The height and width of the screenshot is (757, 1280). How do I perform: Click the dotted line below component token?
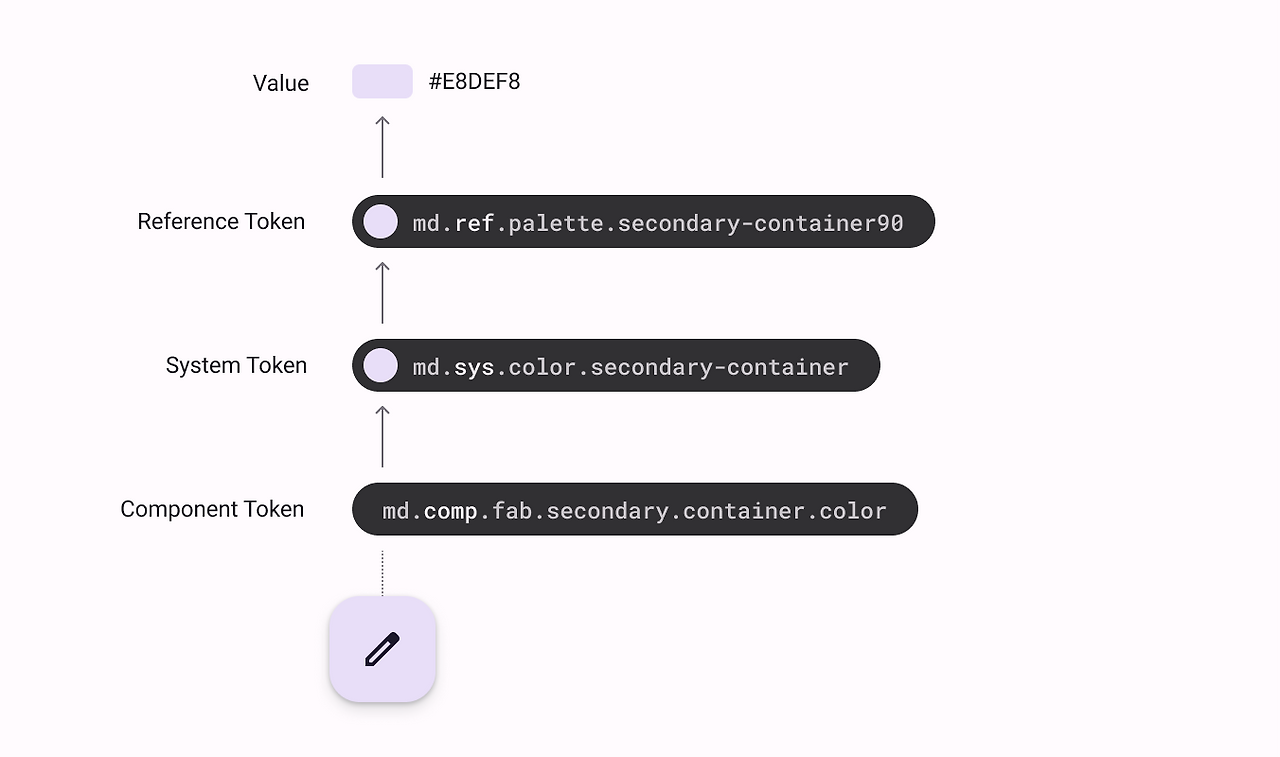click(382, 573)
